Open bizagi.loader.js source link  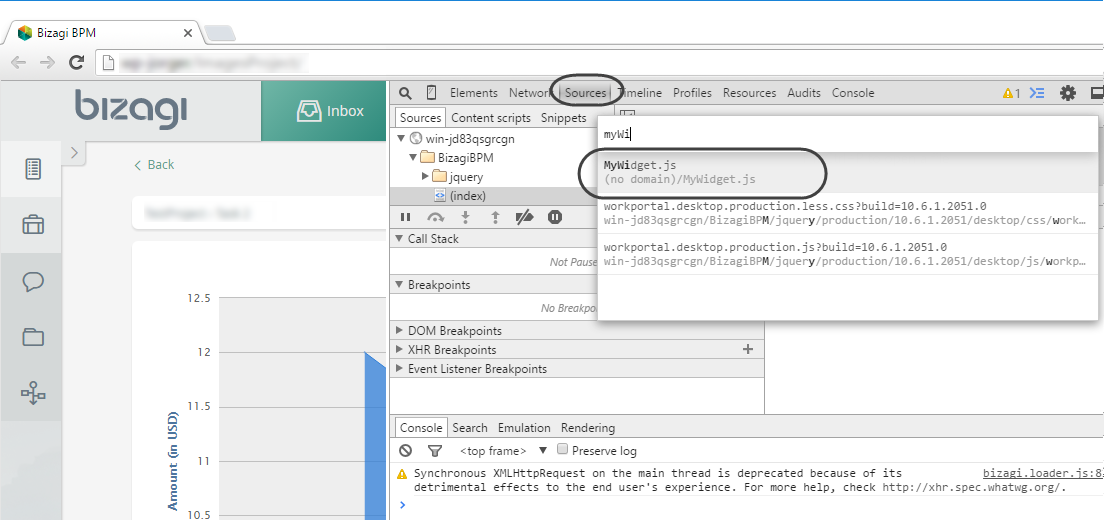click(1043, 474)
